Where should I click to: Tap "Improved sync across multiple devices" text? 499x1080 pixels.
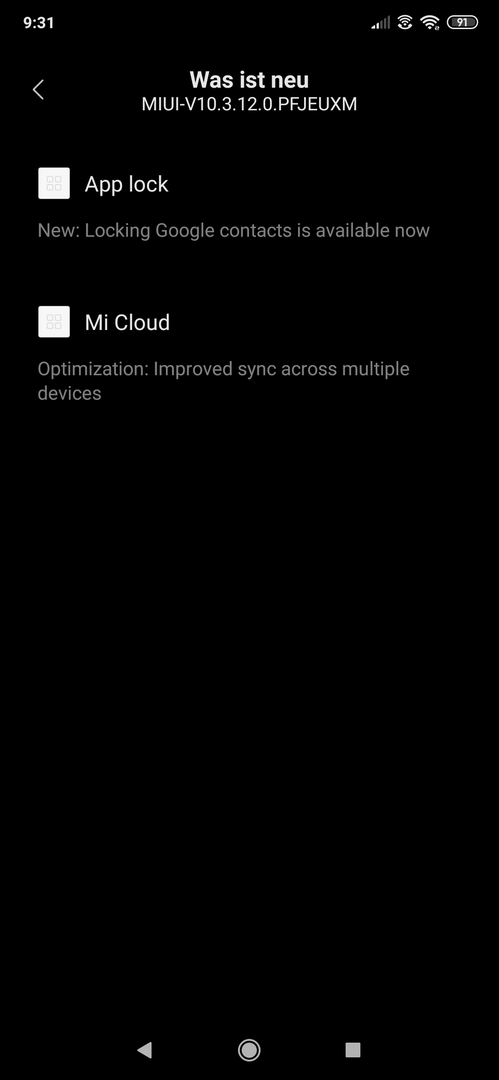point(223,381)
